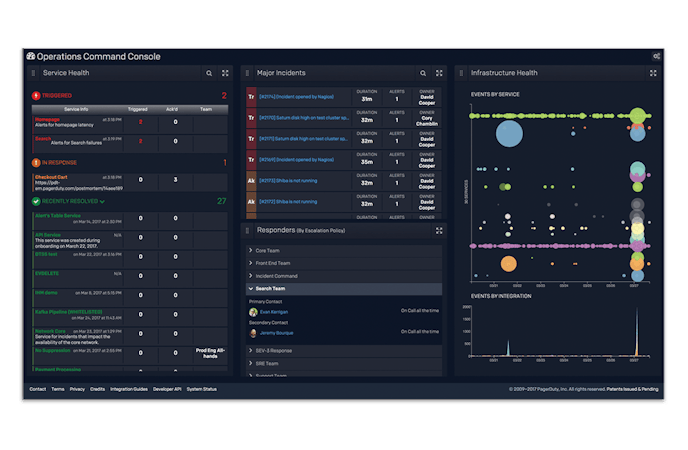The width and height of the screenshot is (688, 450).
Task: Open incident #2171 Saturn disk high
Action: click(x=303, y=139)
